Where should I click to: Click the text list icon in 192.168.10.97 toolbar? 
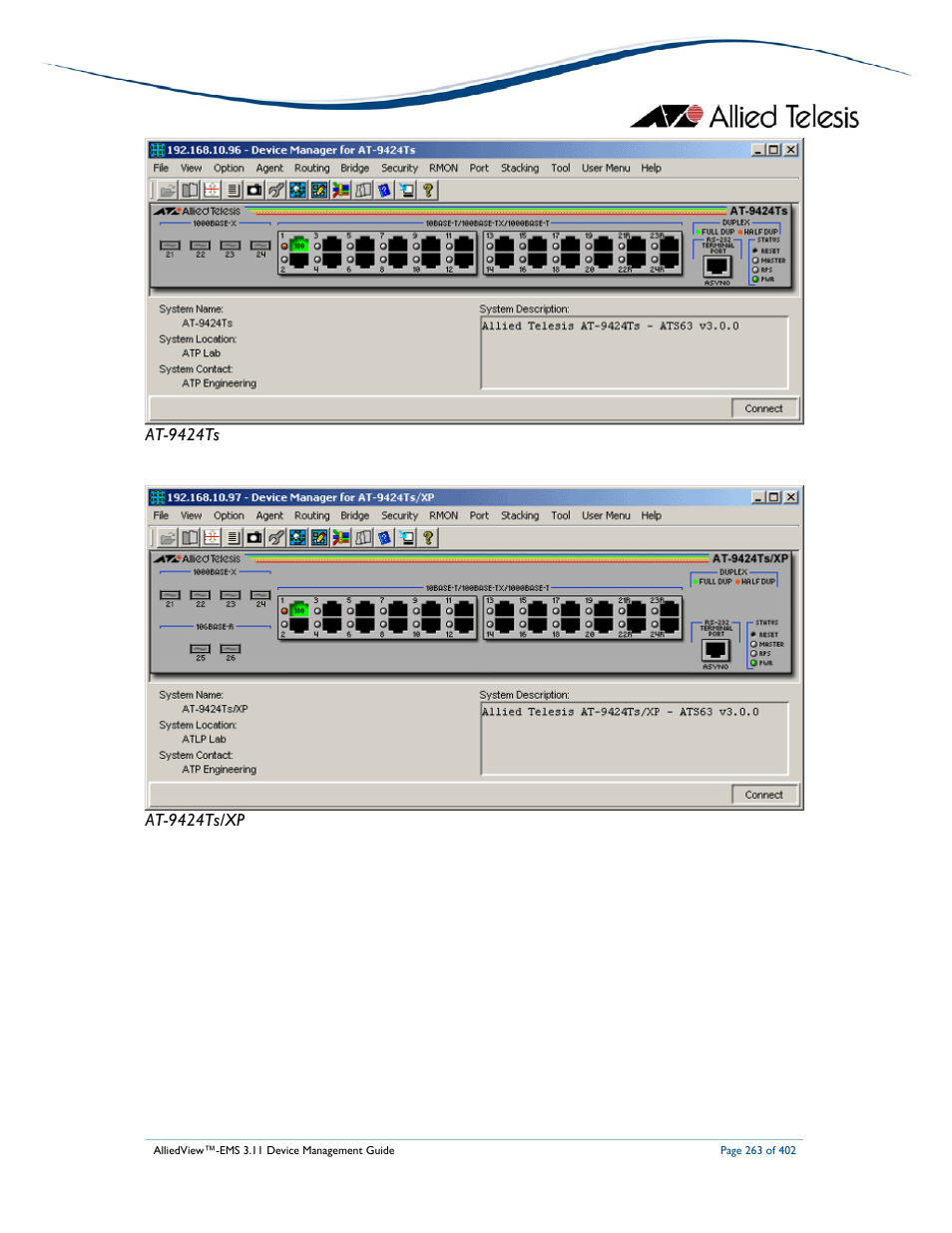[233, 537]
